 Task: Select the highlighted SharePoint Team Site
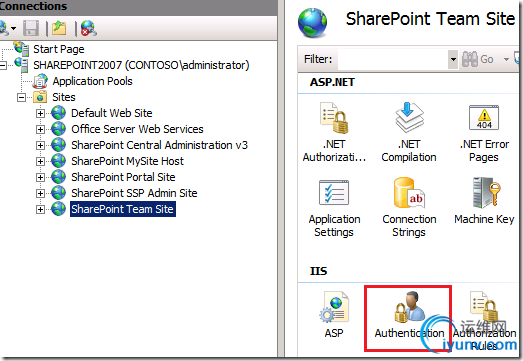click(x=122, y=209)
